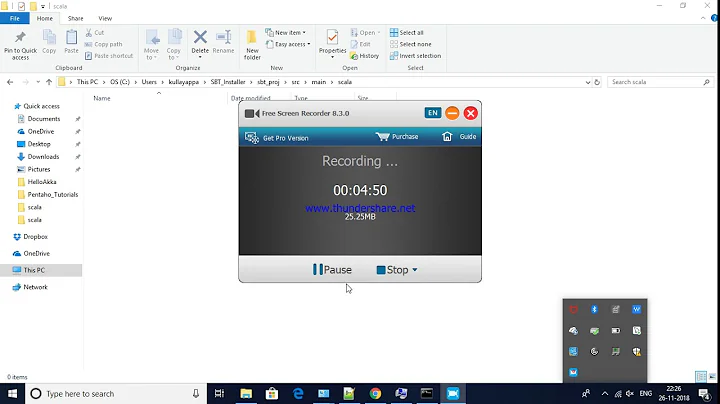720x404 pixels.
Task: Open the Stop dropdown arrow
Action: tap(415, 269)
